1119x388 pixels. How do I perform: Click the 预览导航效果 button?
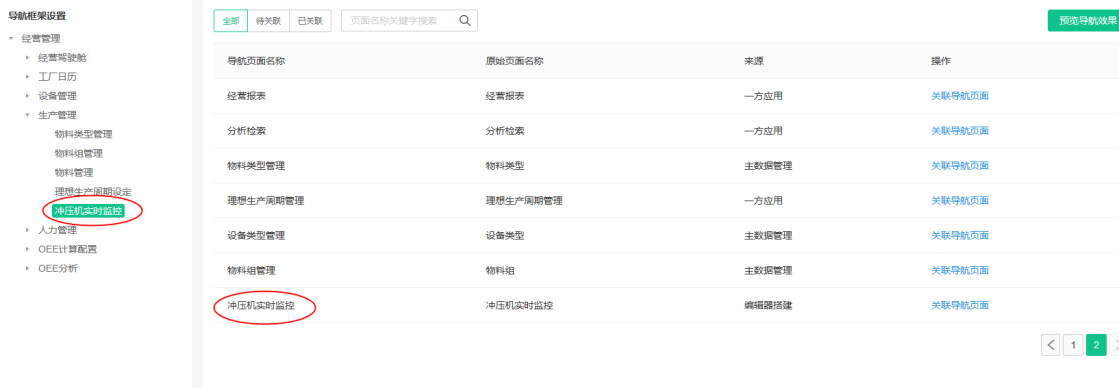[x=1083, y=21]
